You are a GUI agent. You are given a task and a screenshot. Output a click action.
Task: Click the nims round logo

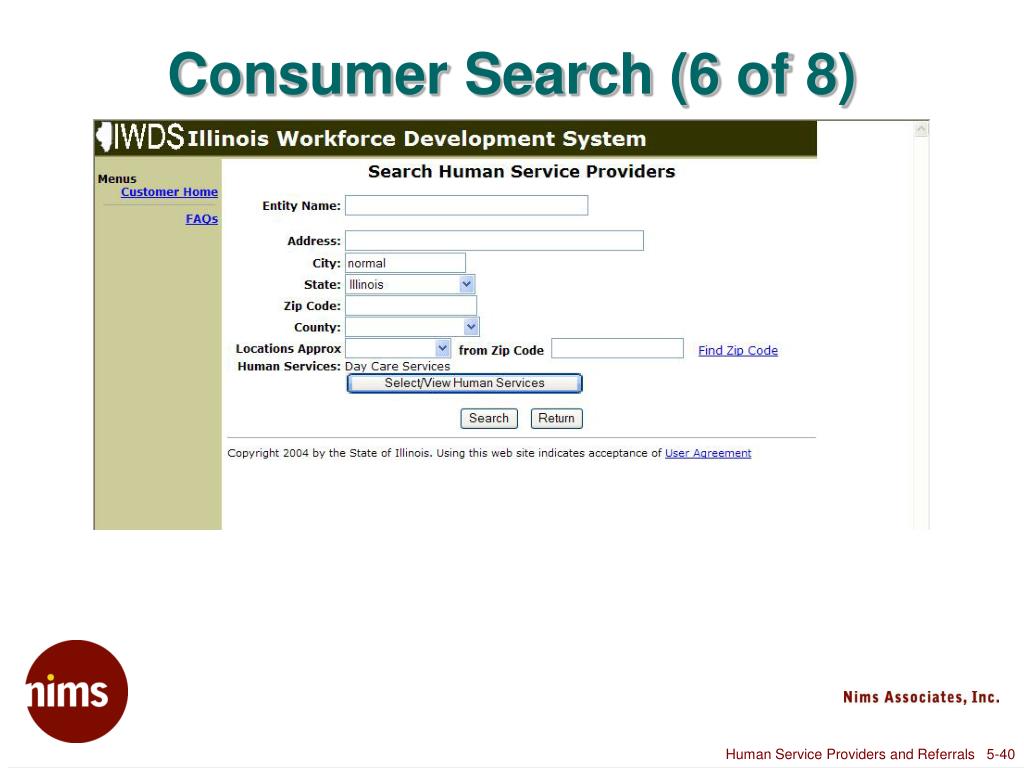[76, 691]
